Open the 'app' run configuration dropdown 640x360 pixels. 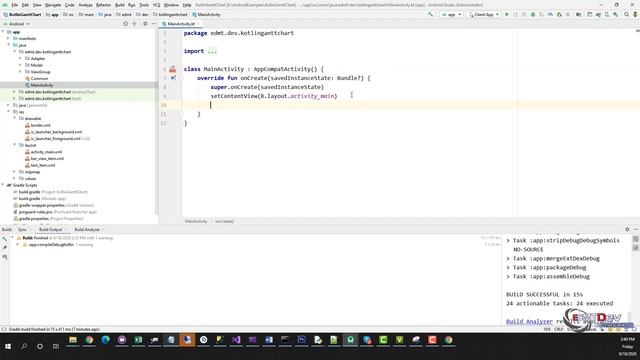click(451, 14)
